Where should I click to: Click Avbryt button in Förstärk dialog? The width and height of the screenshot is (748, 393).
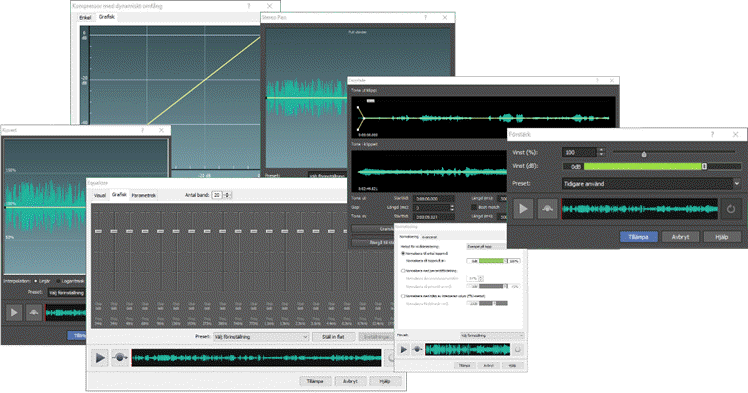coord(680,237)
